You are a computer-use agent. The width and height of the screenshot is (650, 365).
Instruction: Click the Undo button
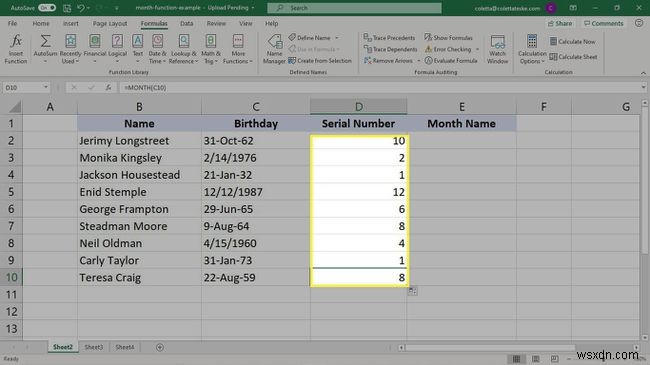tap(81, 8)
